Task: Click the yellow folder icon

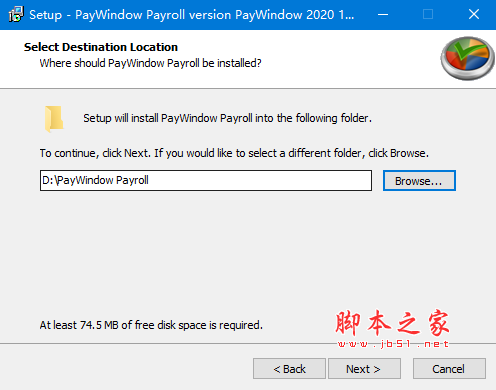Action: tap(54, 119)
